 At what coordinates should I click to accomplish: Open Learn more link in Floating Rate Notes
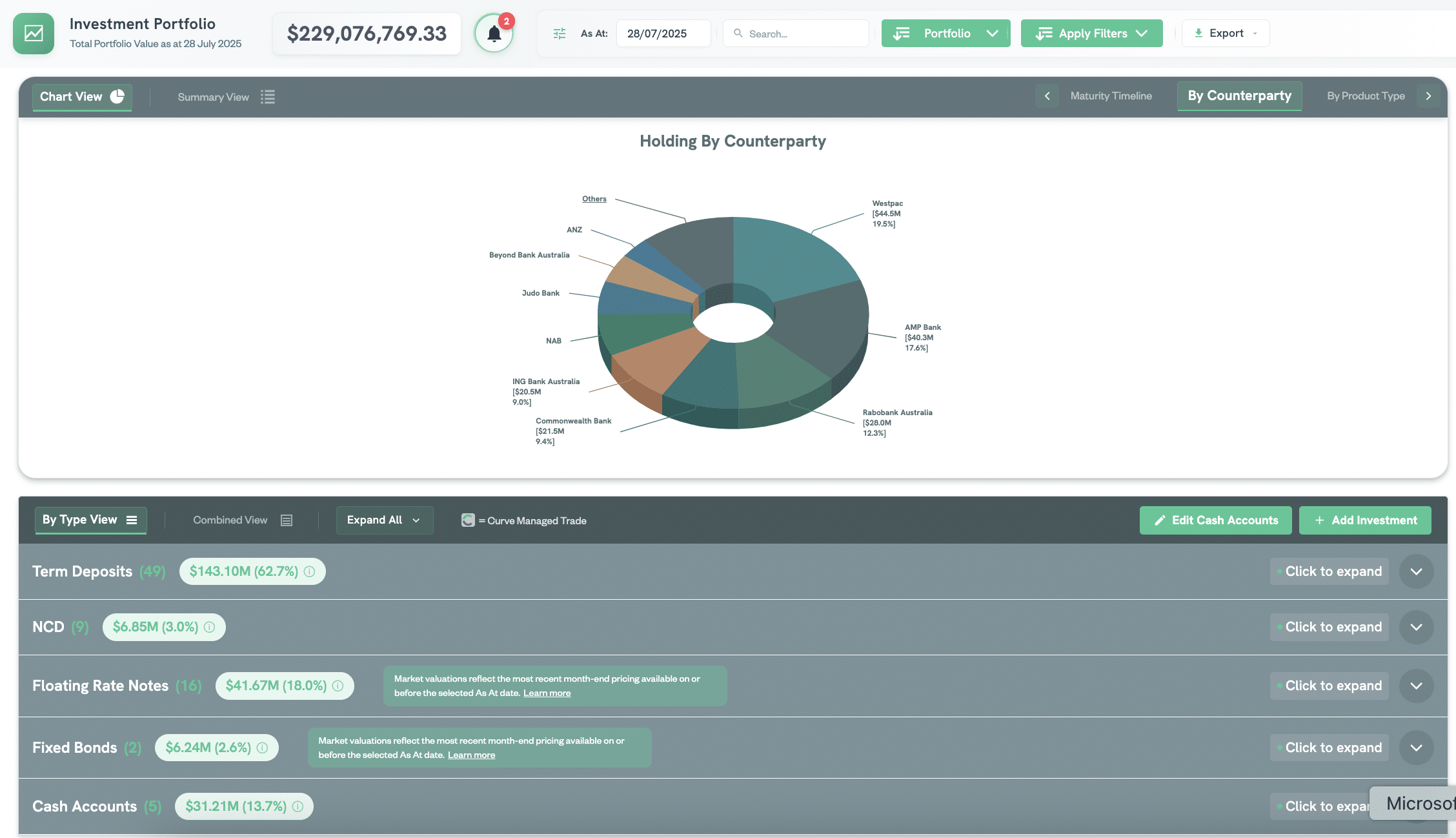pyautogui.click(x=547, y=693)
